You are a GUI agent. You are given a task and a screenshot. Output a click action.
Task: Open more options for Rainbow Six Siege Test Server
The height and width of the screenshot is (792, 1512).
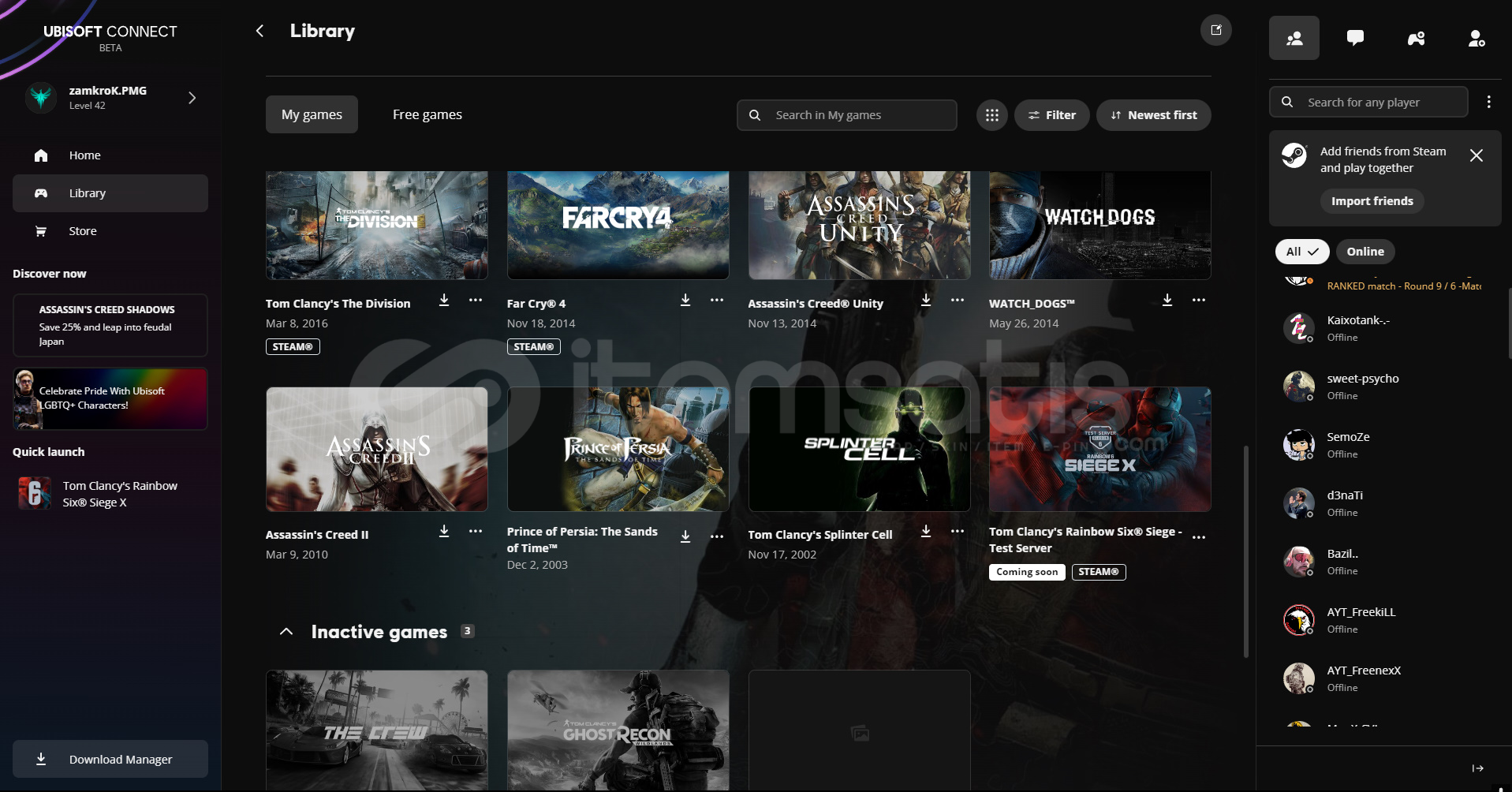point(1199,537)
